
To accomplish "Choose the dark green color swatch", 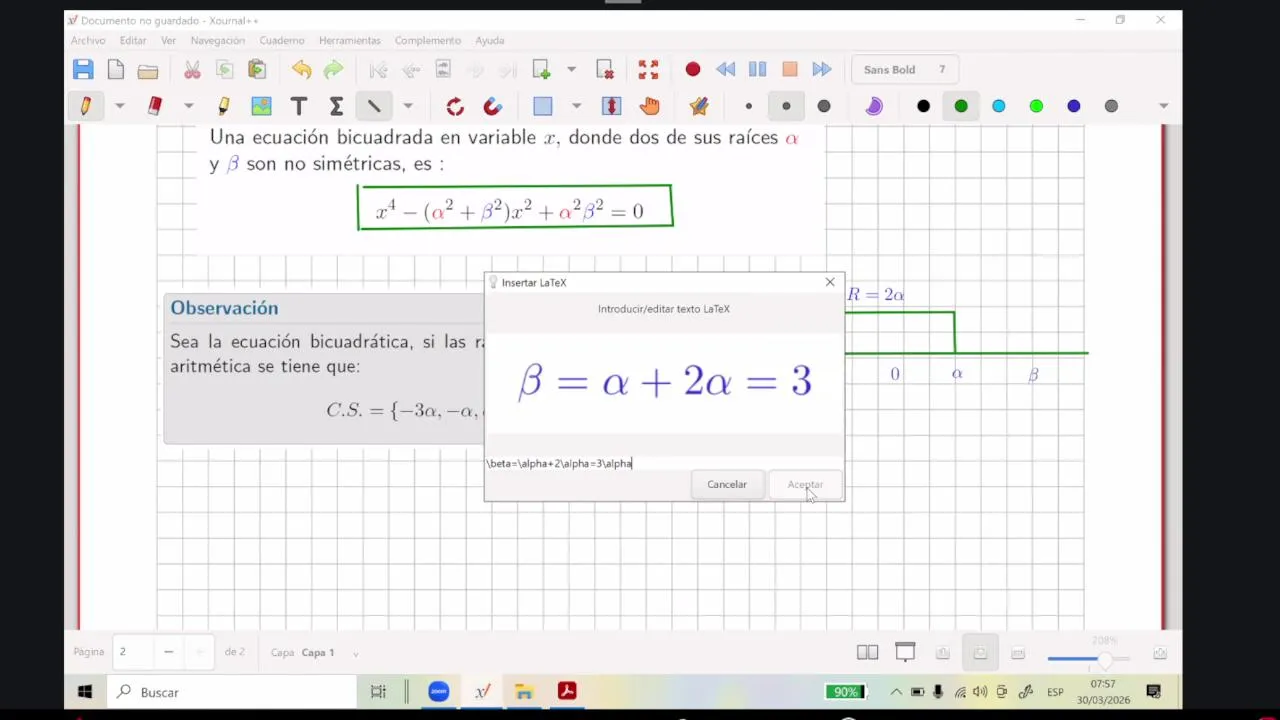I will (961, 106).
